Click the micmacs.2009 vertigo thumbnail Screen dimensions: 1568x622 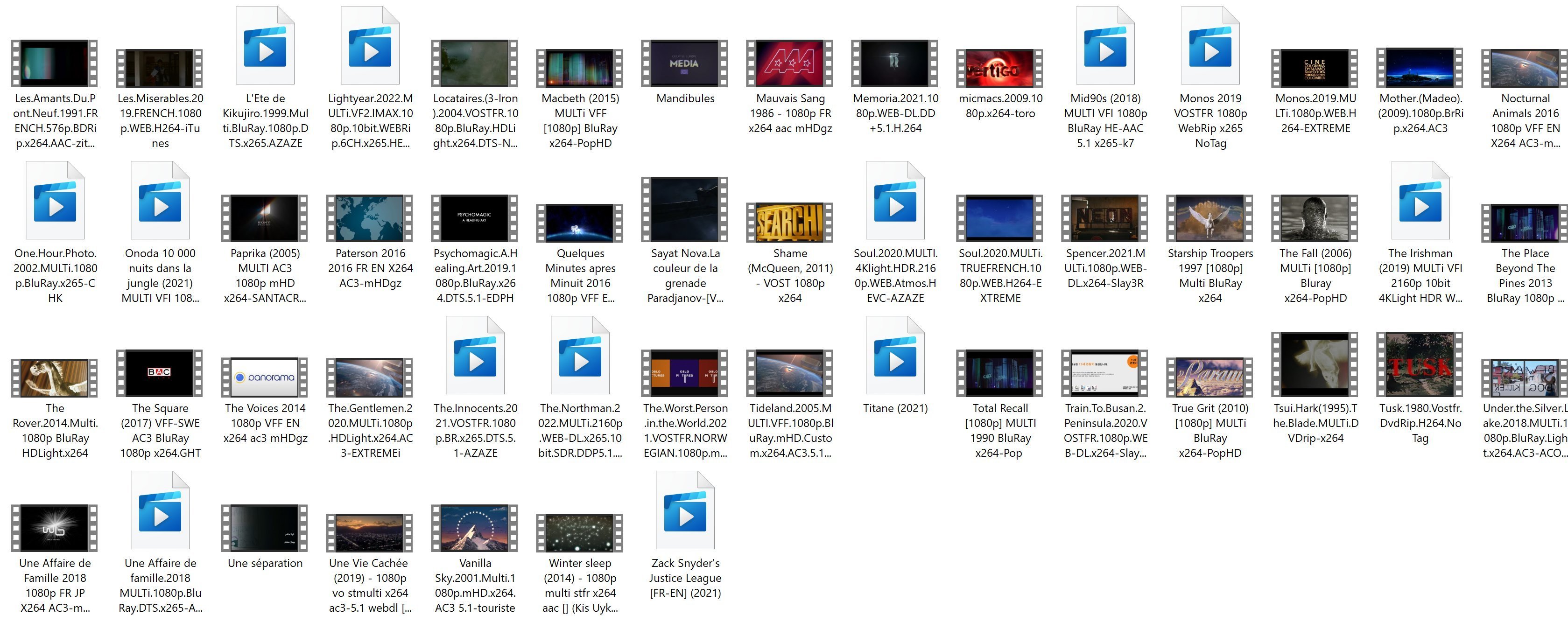[999, 68]
